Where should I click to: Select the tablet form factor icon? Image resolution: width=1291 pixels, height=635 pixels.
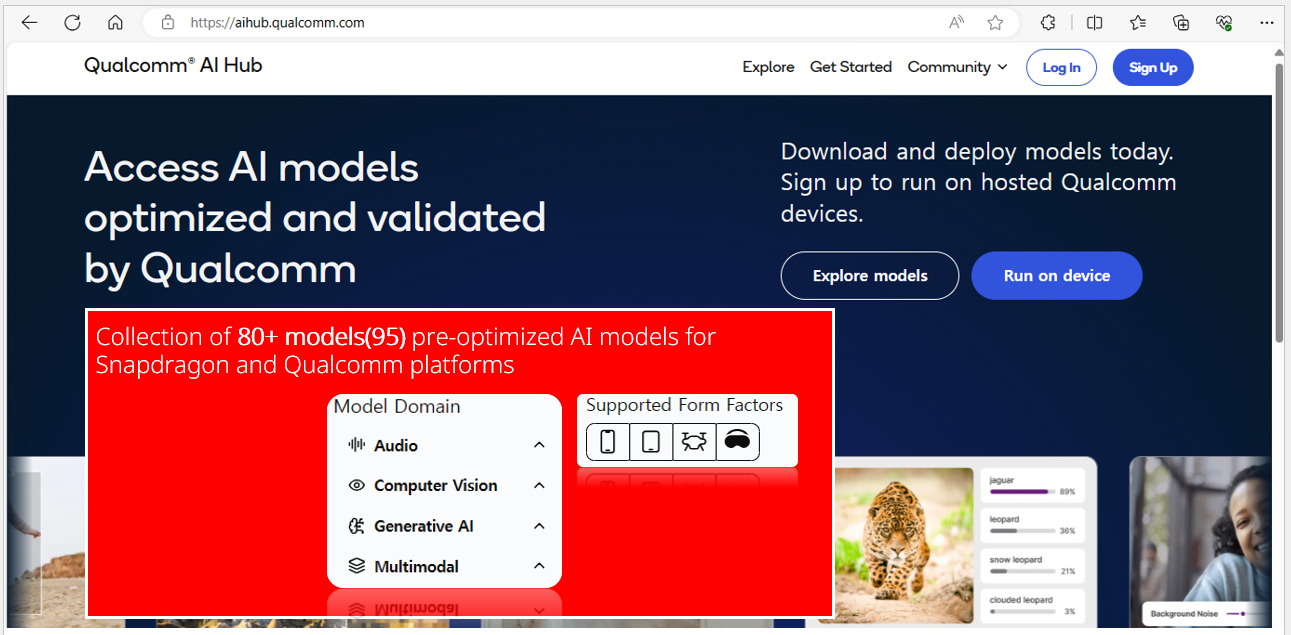(x=651, y=441)
